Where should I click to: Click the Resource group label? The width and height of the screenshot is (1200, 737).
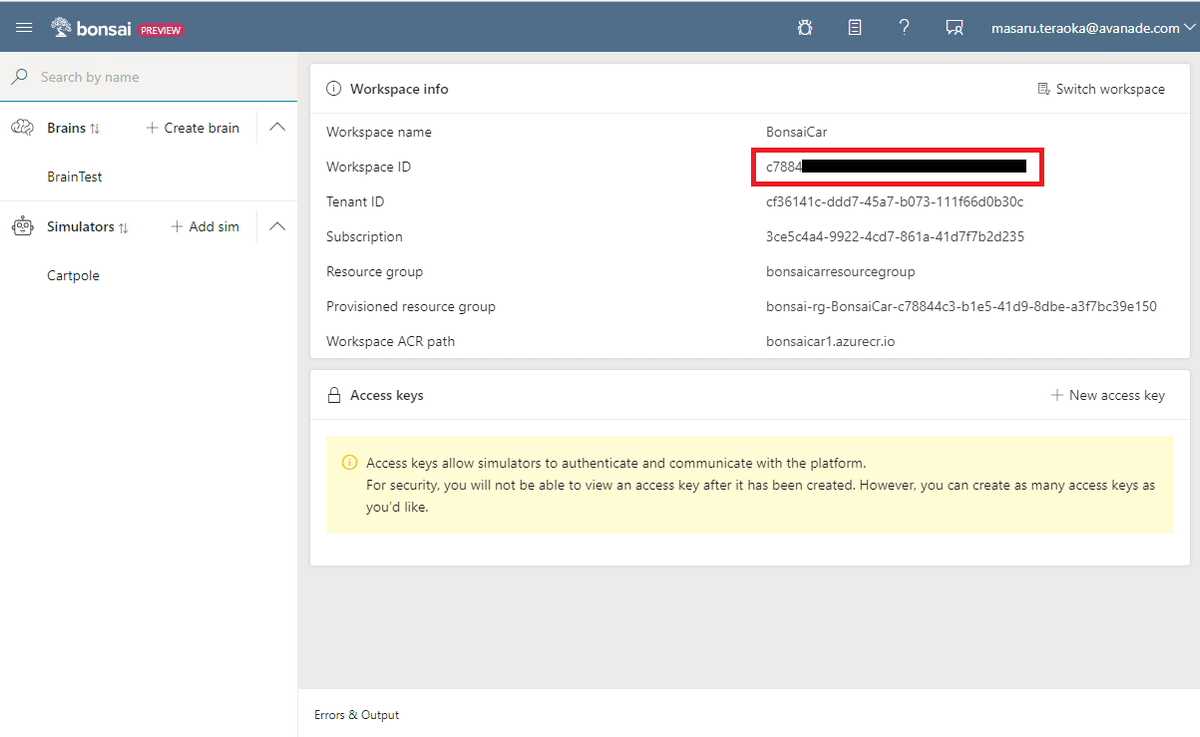374,272
